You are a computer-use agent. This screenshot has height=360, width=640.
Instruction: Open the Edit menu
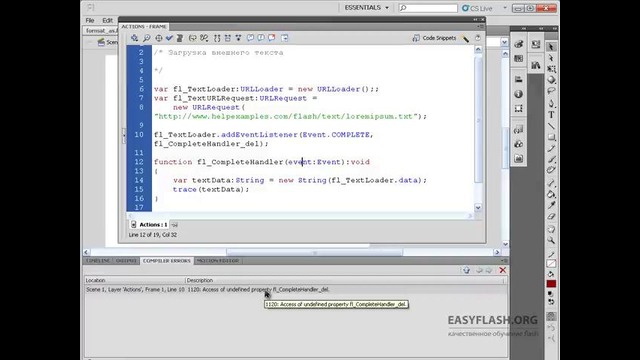pos(107,20)
